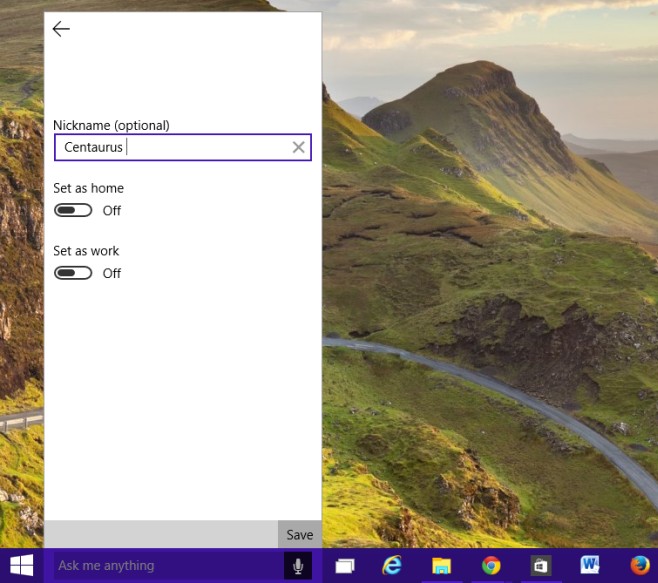The height and width of the screenshot is (583, 658).
Task: Clear the Nickname field with the X
Action: pos(298,148)
